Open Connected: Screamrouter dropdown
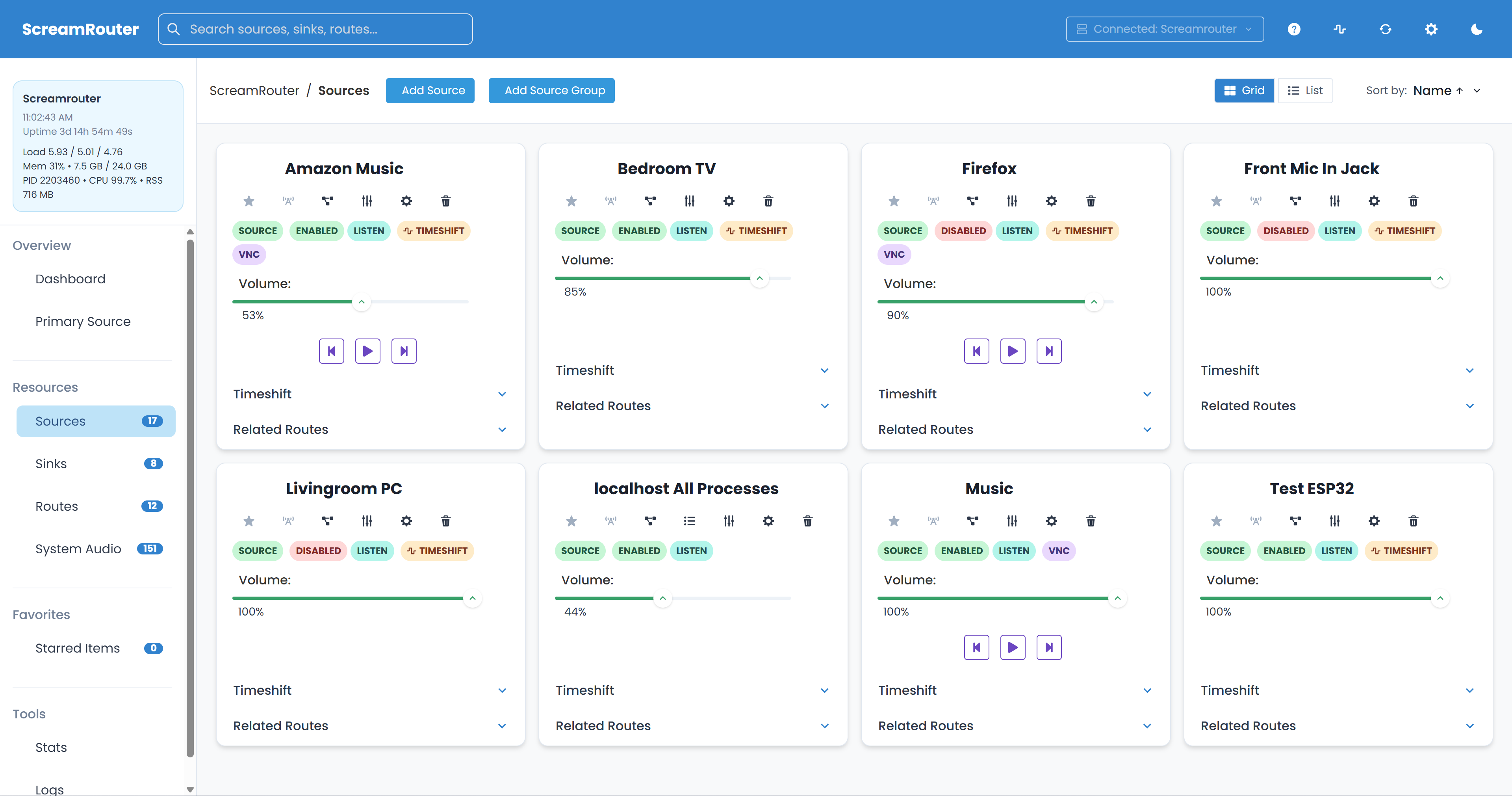The image size is (1512, 796). tap(1165, 29)
